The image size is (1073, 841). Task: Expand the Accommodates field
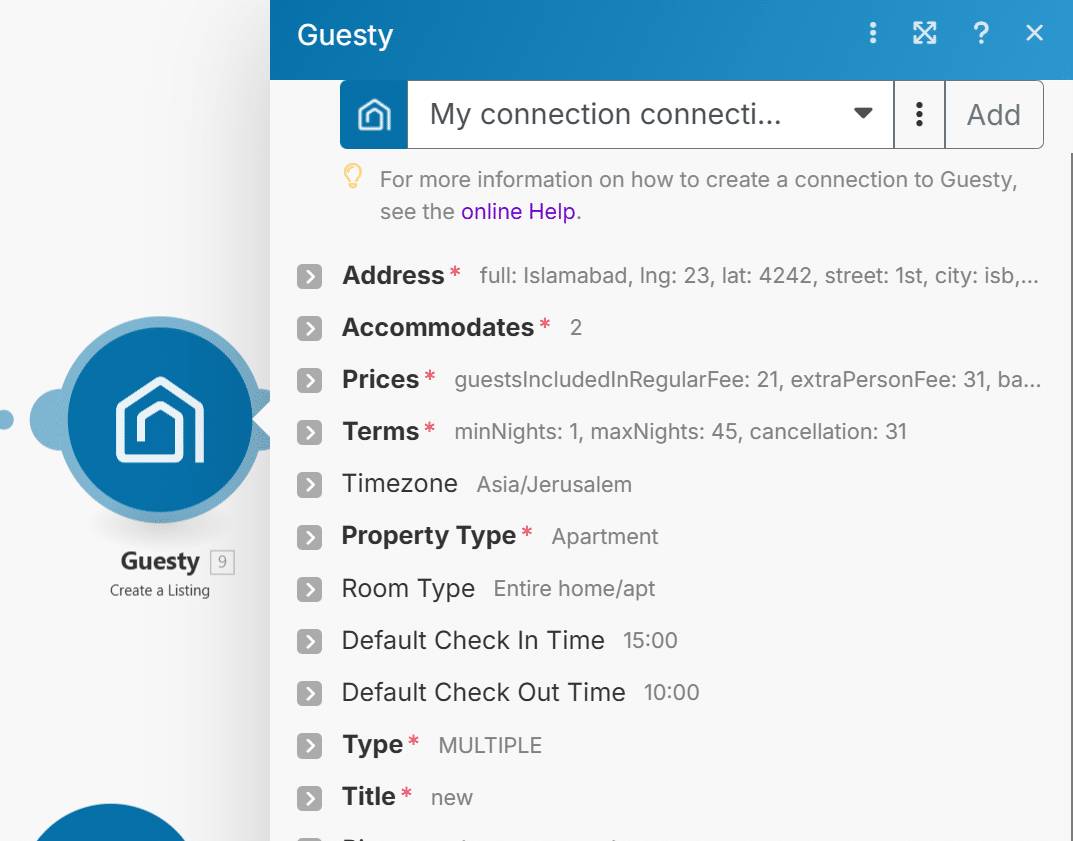(x=310, y=329)
